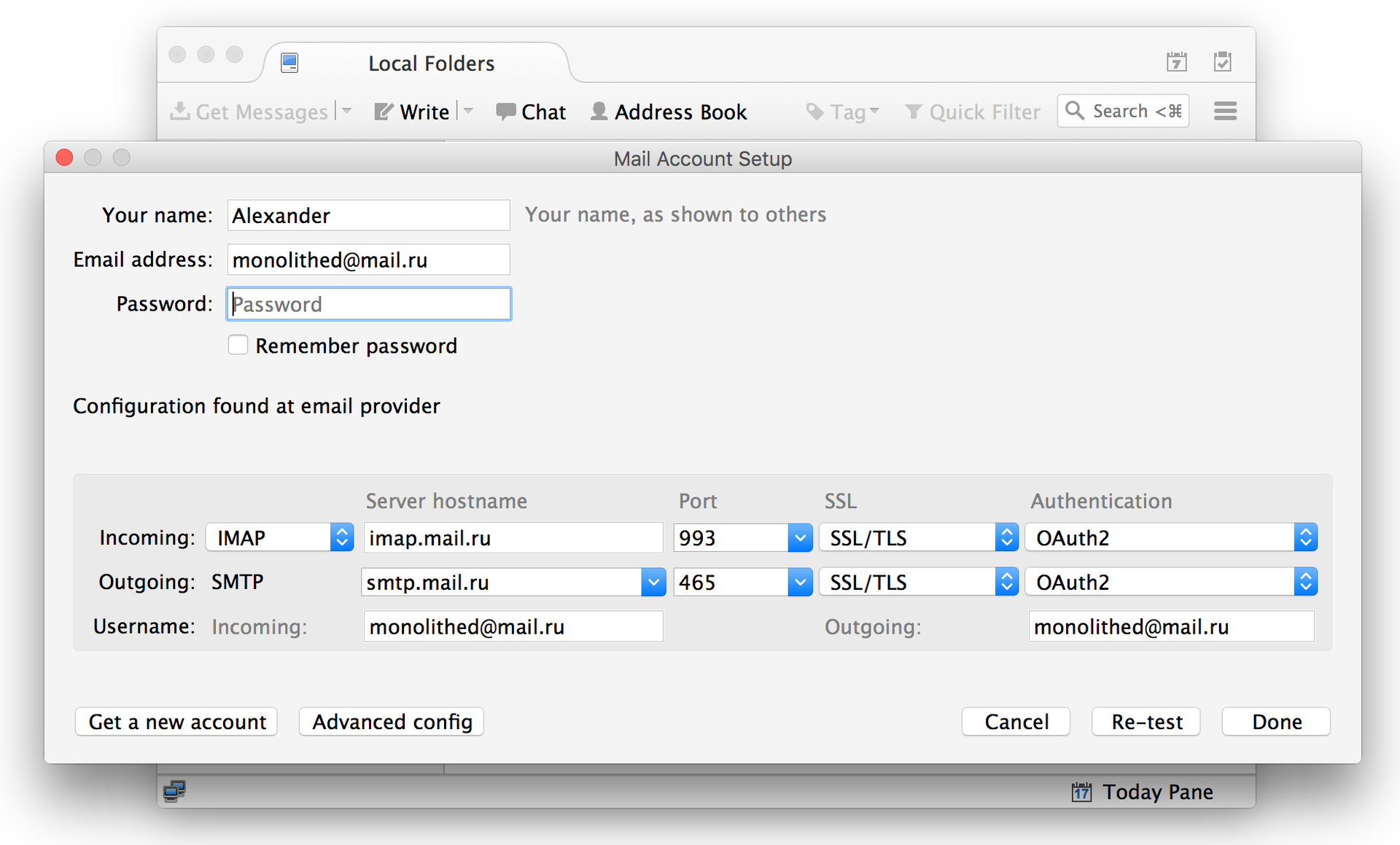Close the Mail Account Setup dialog
The image size is (1400, 845).
click(64, 157)
